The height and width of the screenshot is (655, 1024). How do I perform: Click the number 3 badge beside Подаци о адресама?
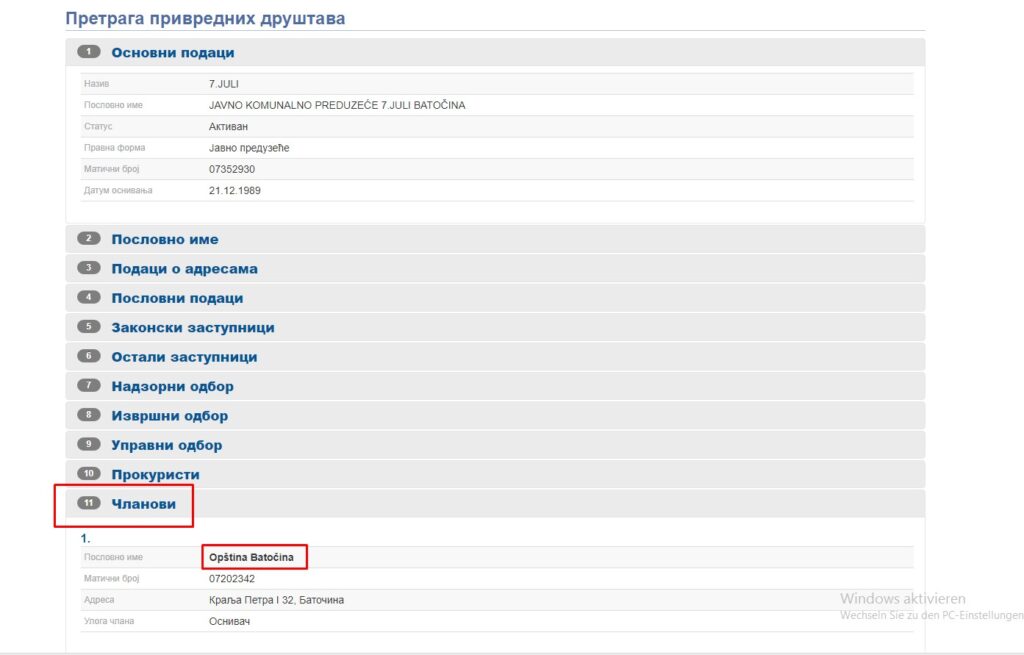(x=89, y=268)
